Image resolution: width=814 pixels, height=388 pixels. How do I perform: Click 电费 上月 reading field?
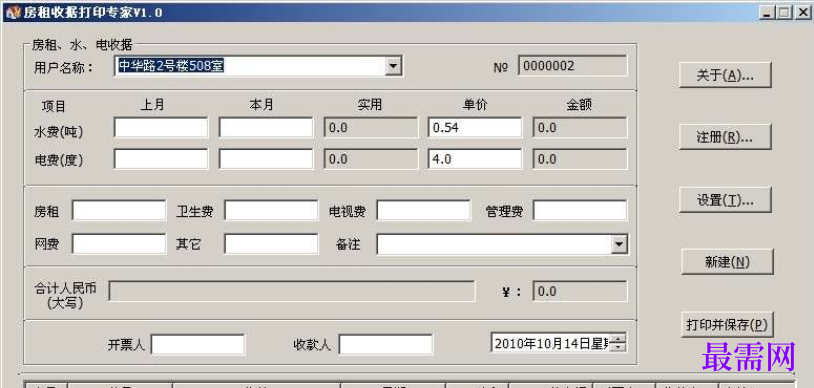pos(160,159)
